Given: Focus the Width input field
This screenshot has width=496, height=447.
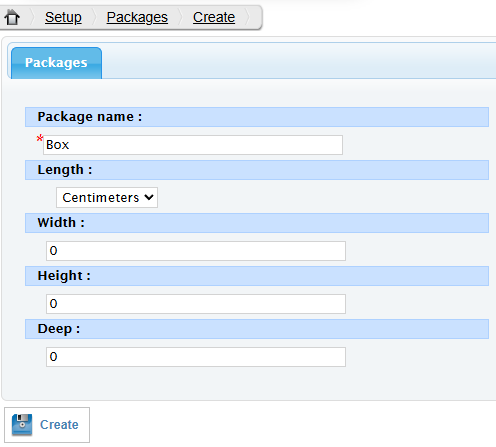Looking at the screenshot, I should [196, 251].
